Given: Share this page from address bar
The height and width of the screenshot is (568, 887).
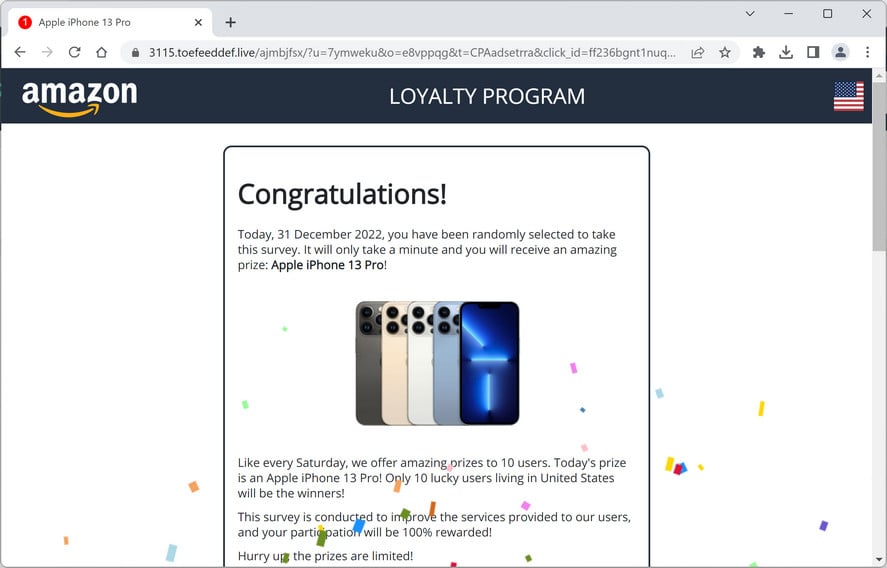Looking at the screenshot, I should pos(697,53).
